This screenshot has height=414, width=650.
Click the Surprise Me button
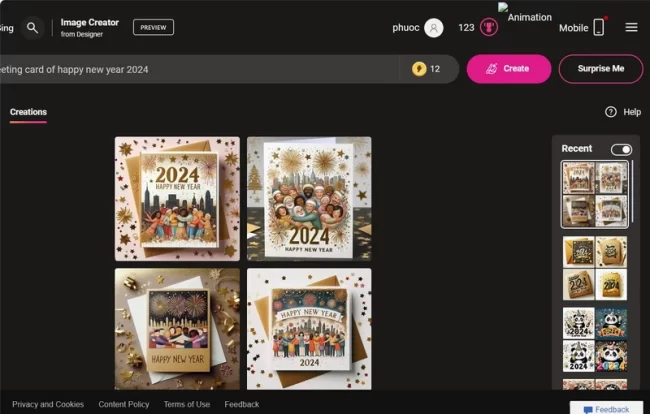[x=600, y=69]
